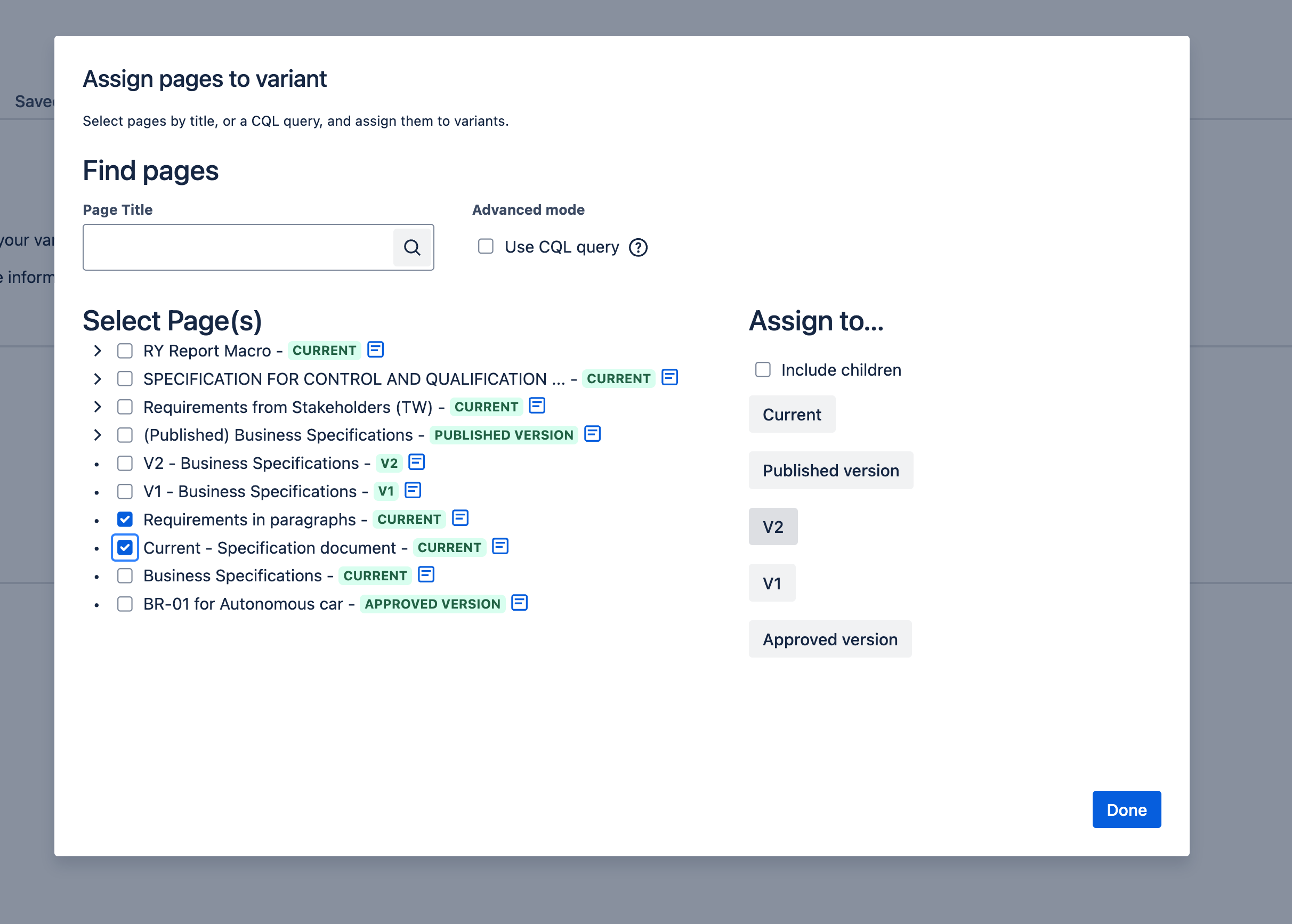
Task: Uncheck Requirements in paragraphs page
Action: (x=125, y=520)
